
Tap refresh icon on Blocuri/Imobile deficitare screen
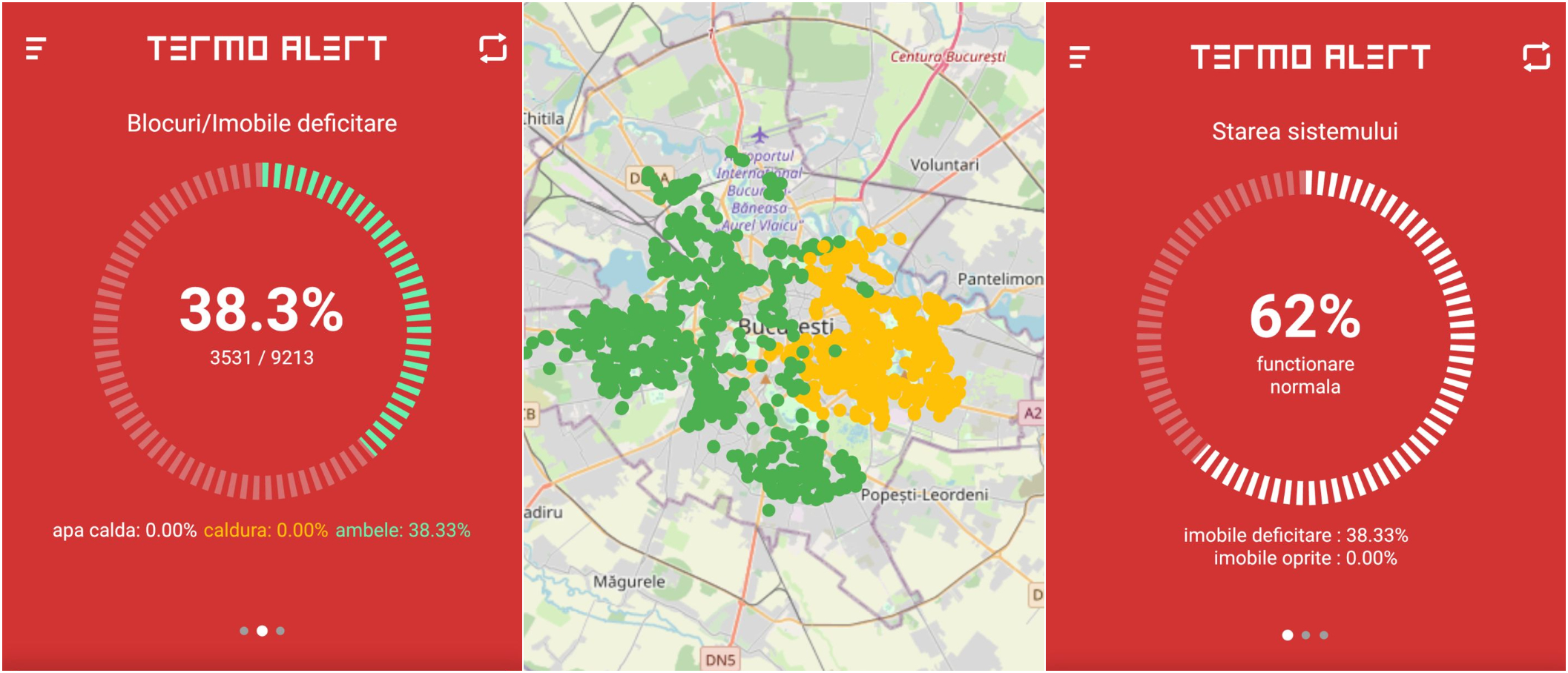coord(493,48)
